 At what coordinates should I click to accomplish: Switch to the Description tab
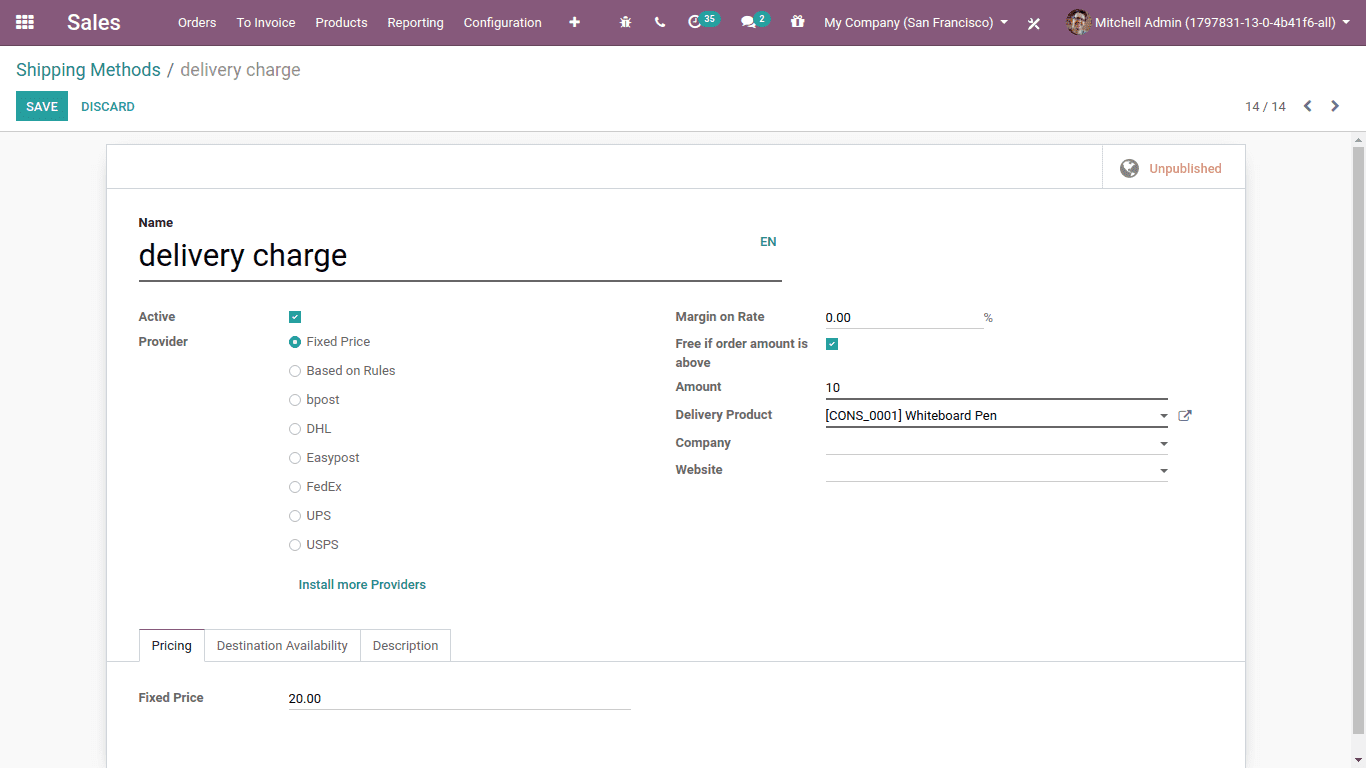pyautogui.click(x=405, y=645)
